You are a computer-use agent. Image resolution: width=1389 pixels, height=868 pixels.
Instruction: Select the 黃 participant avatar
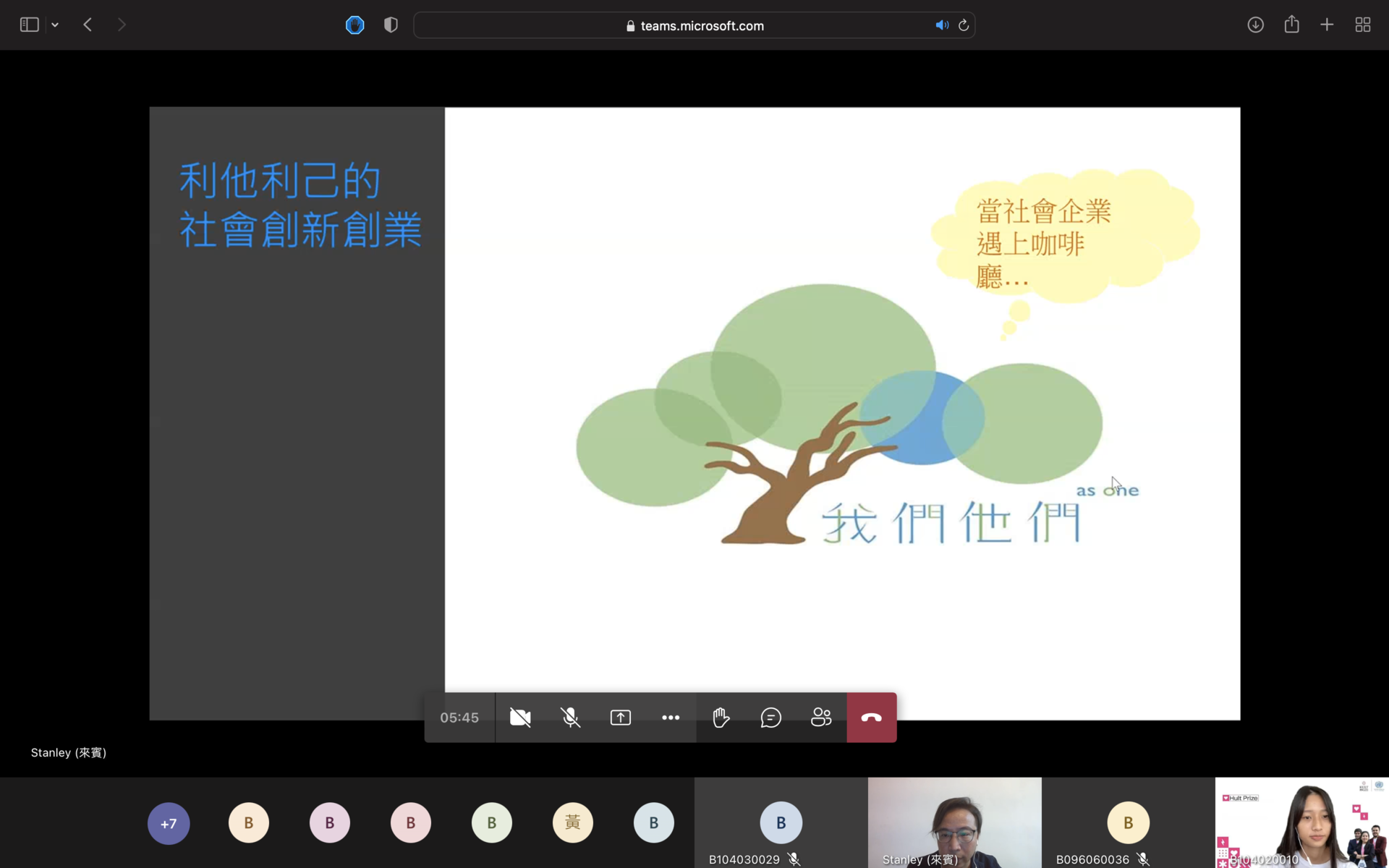click(573, 823)
